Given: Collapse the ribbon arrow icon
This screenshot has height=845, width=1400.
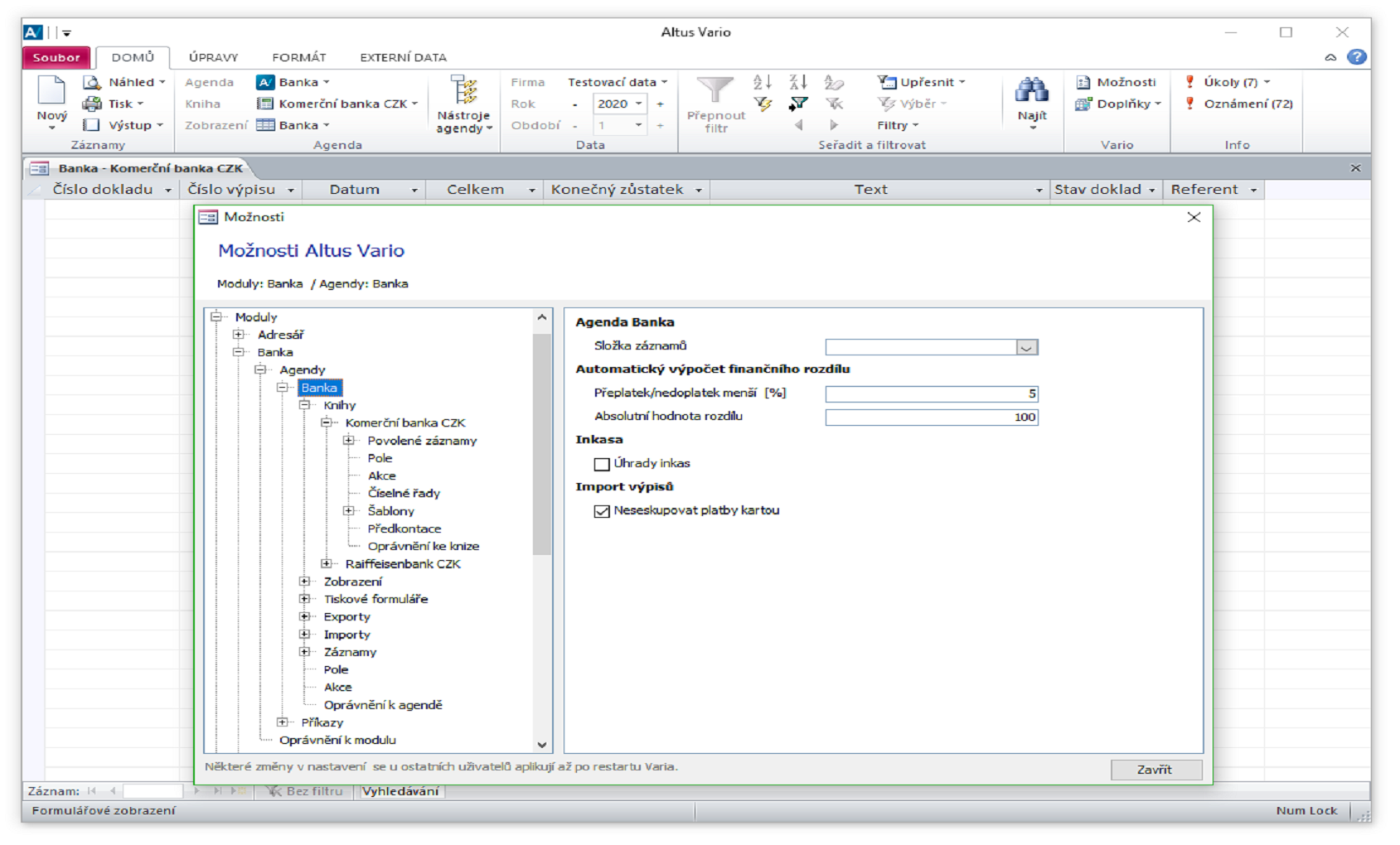Looking at the screenshot, I should 1330,57.
